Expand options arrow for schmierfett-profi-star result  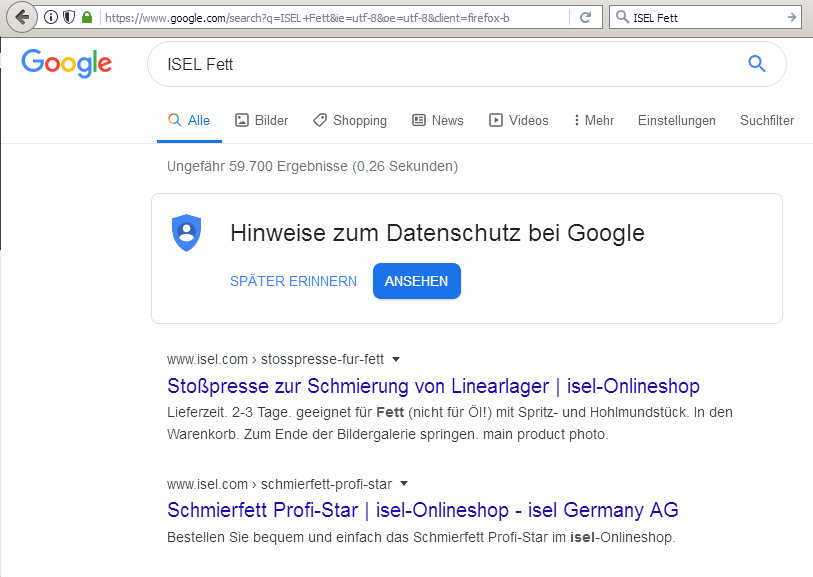[x=404, y=484]
